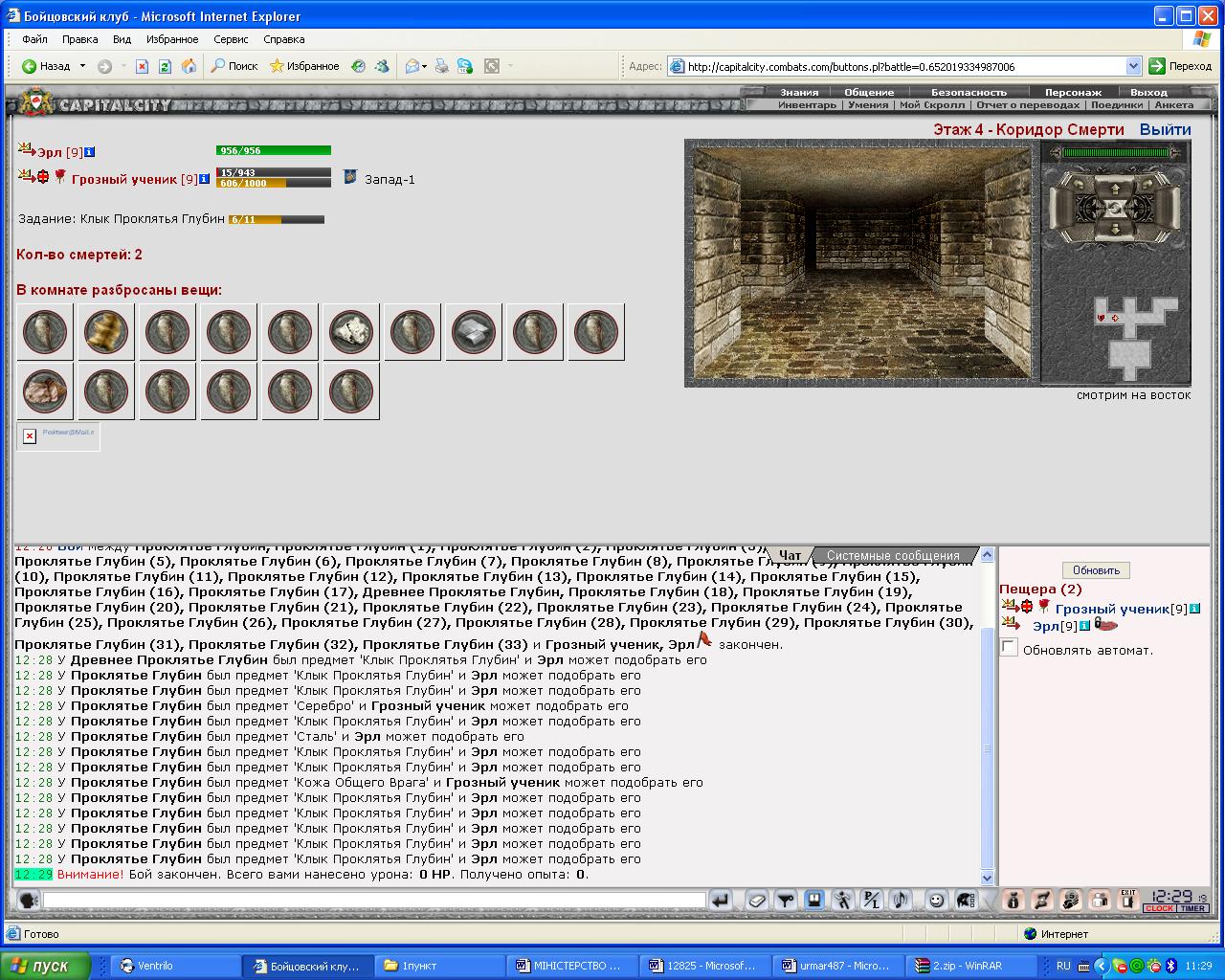Open info icon next to Эрл [9] at top
The width and height of the screenshot is (1225, 980).
[90, 152]
